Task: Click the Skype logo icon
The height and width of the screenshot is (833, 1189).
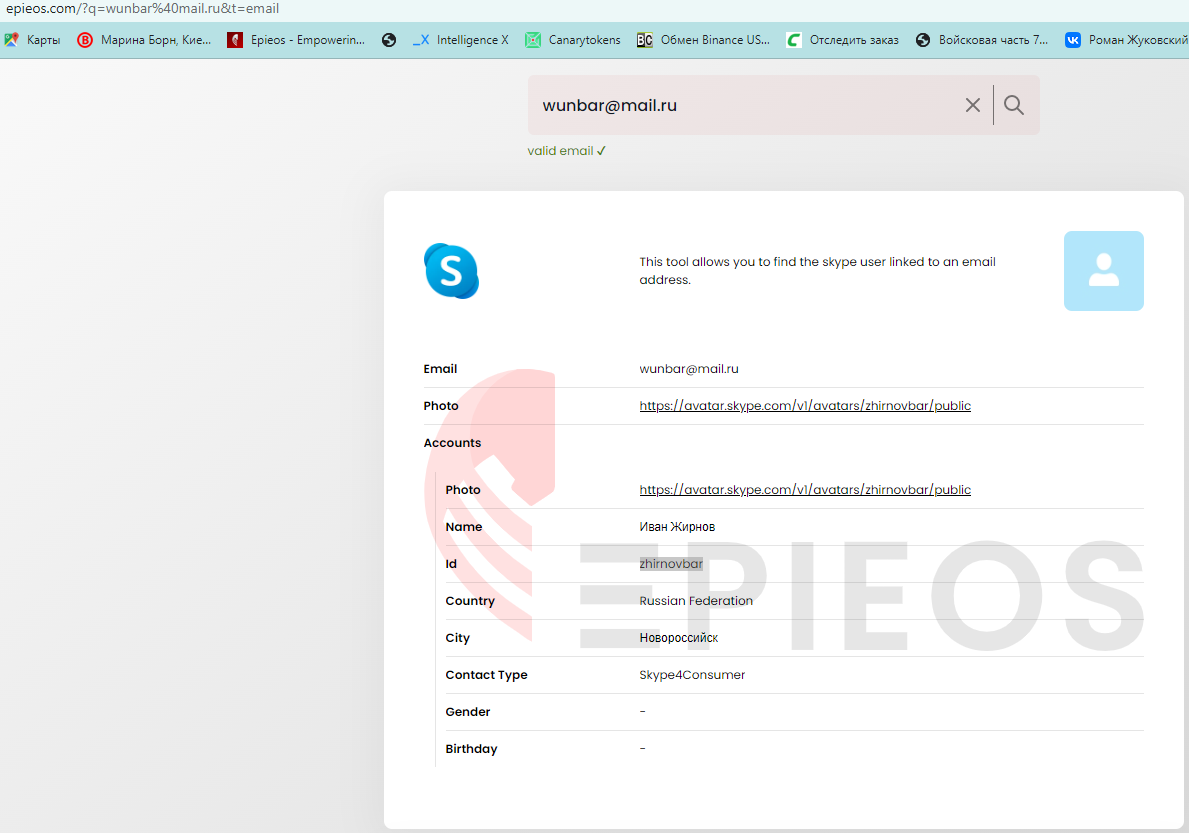Action: (x=451, y=271)
